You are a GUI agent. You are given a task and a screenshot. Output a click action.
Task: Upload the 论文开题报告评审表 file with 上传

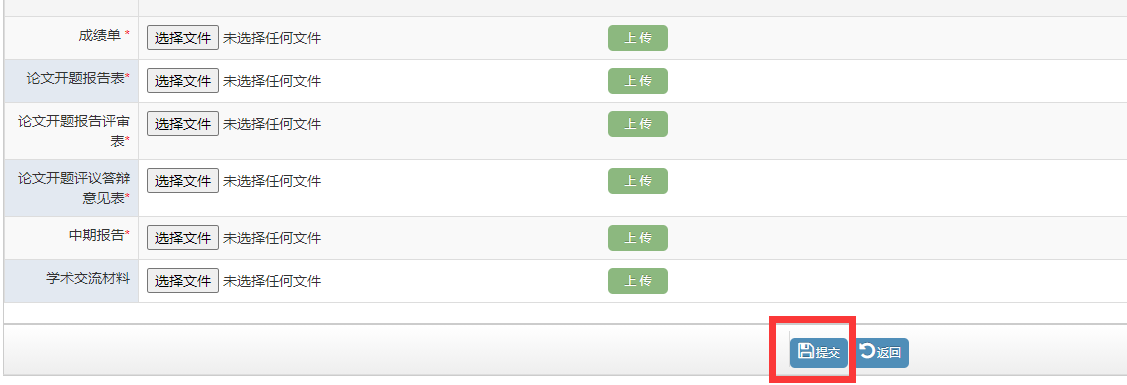click(638, 124)
